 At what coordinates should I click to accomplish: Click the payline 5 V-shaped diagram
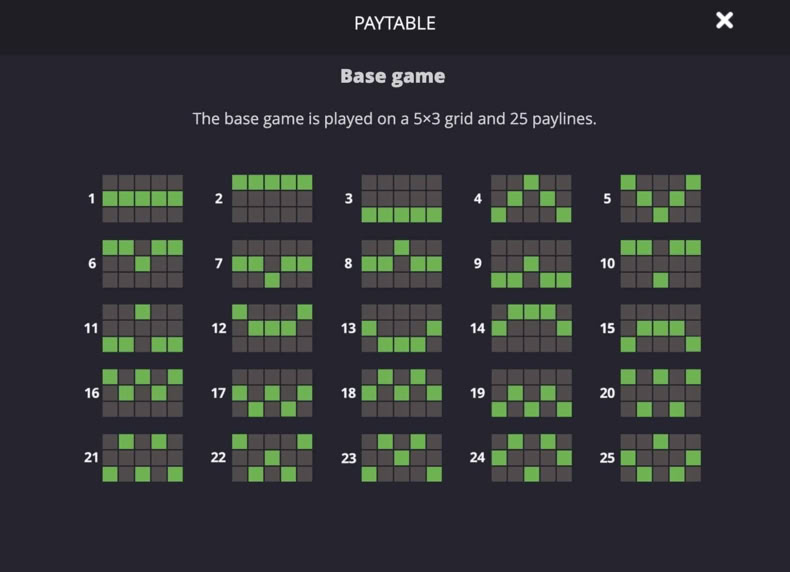pos(661,199)
